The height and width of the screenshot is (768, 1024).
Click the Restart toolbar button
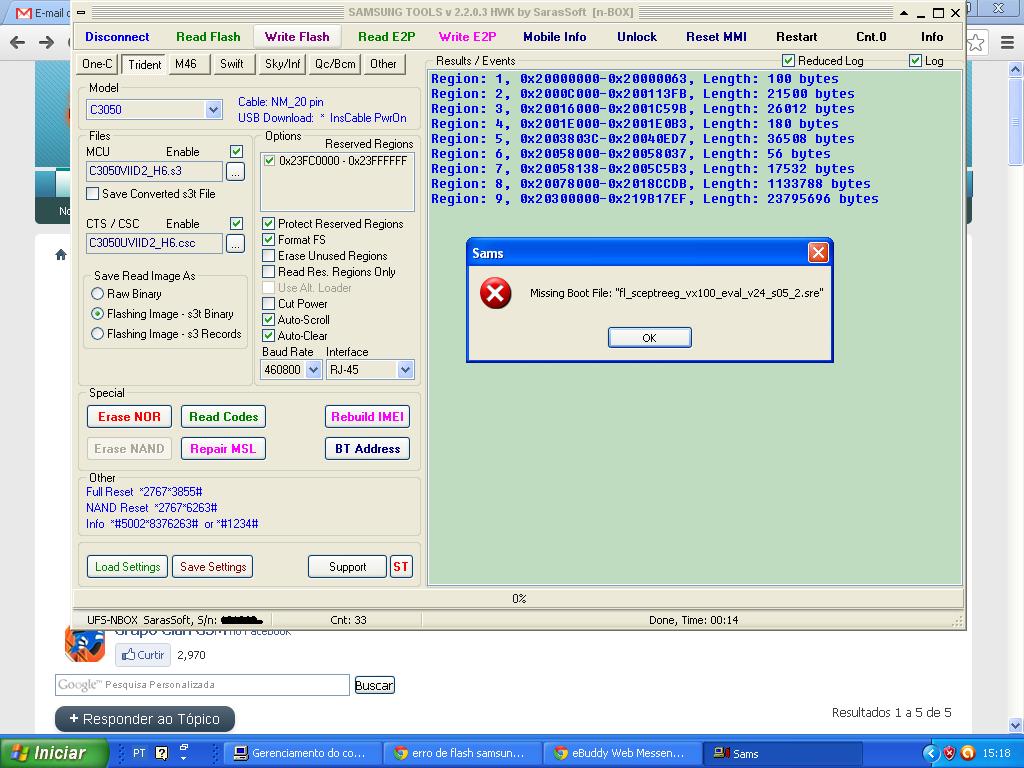[x=797, y=37]
